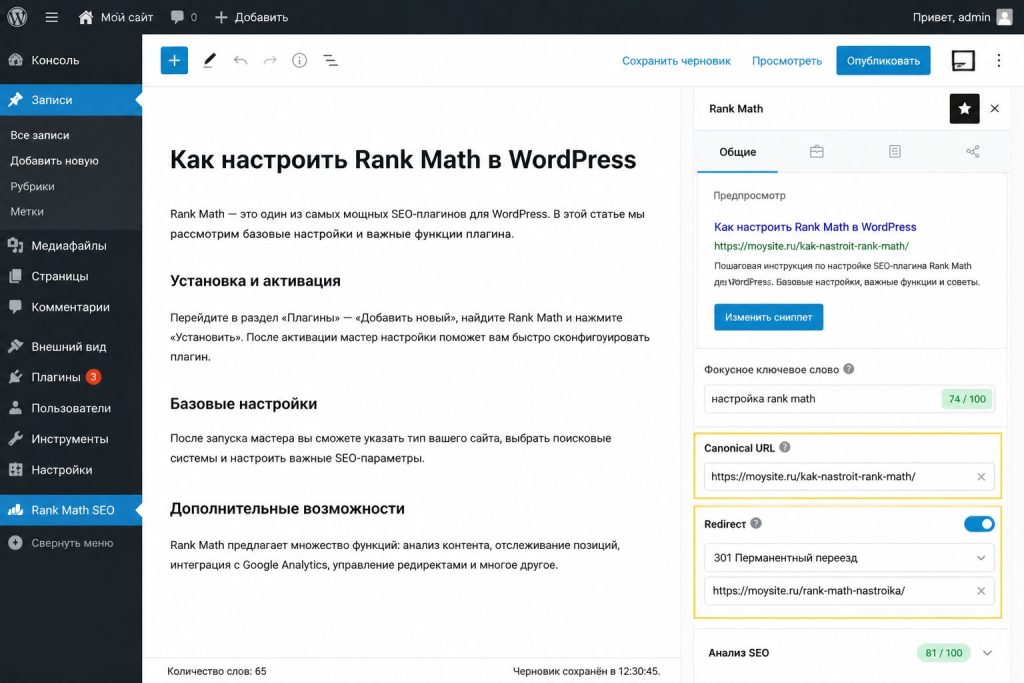Click the blue add block button

(174, 61)
